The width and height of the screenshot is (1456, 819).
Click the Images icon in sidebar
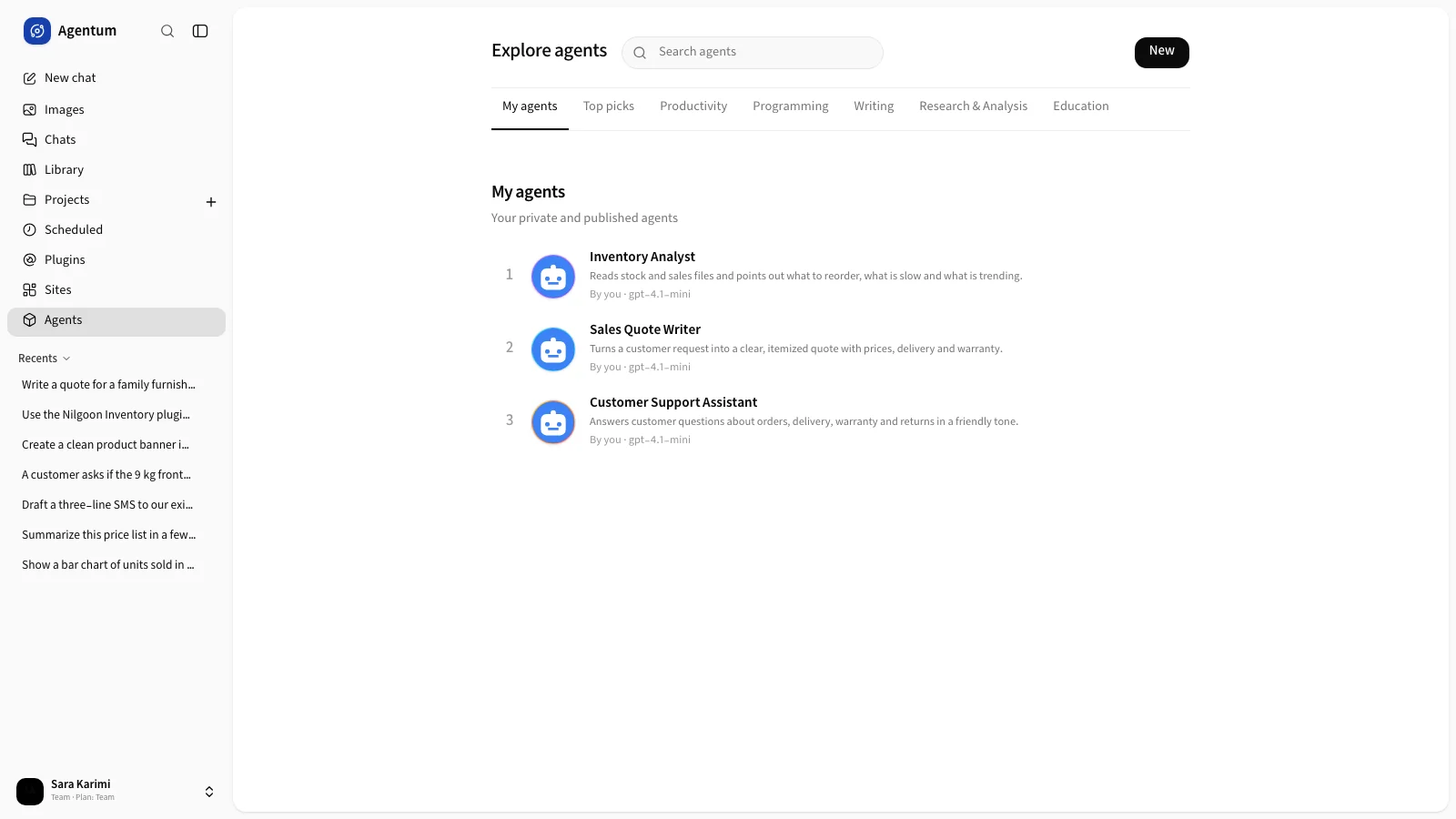pyautogui.click(x=30, y=110)
